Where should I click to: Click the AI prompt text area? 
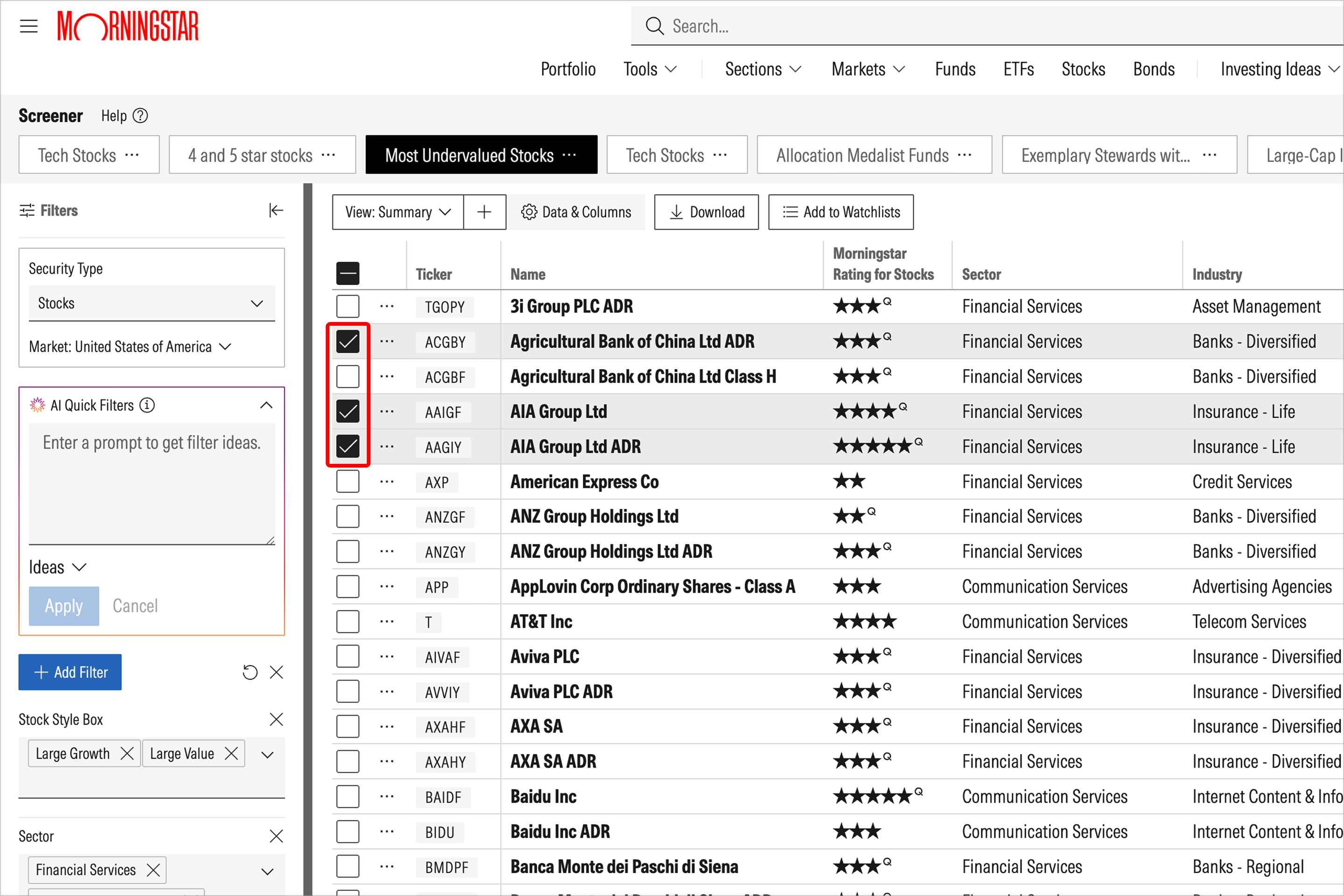(152, 484)
